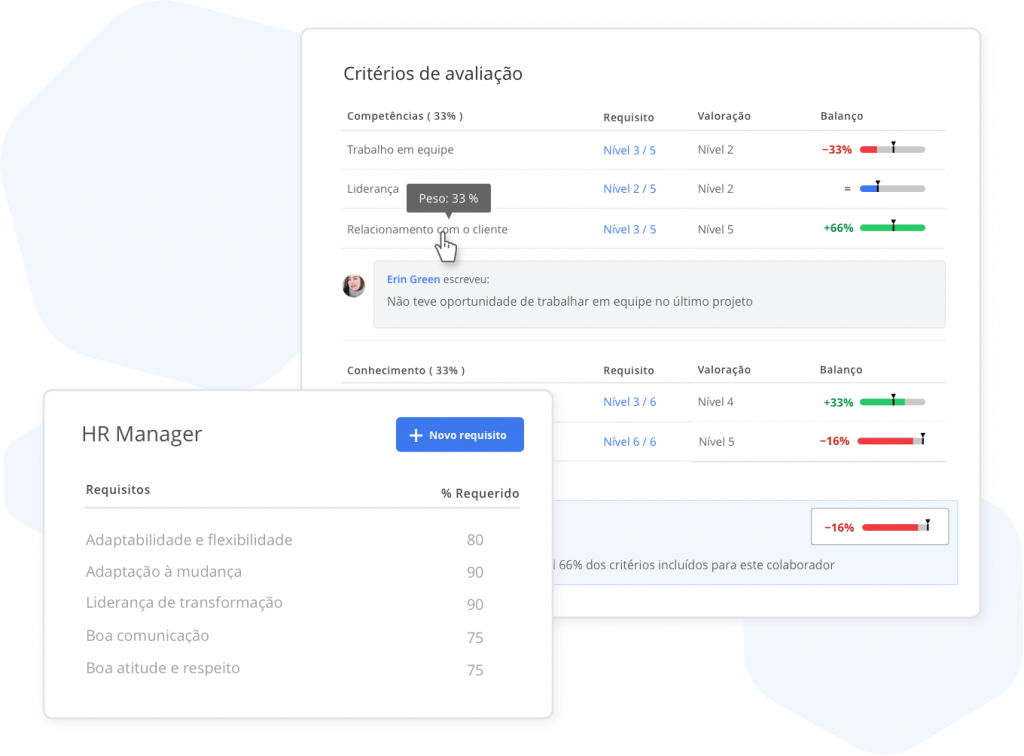This screenshot has width=1024, height=756.
Task: Select the Boa comunicação requirement
Action: point(148,636)
